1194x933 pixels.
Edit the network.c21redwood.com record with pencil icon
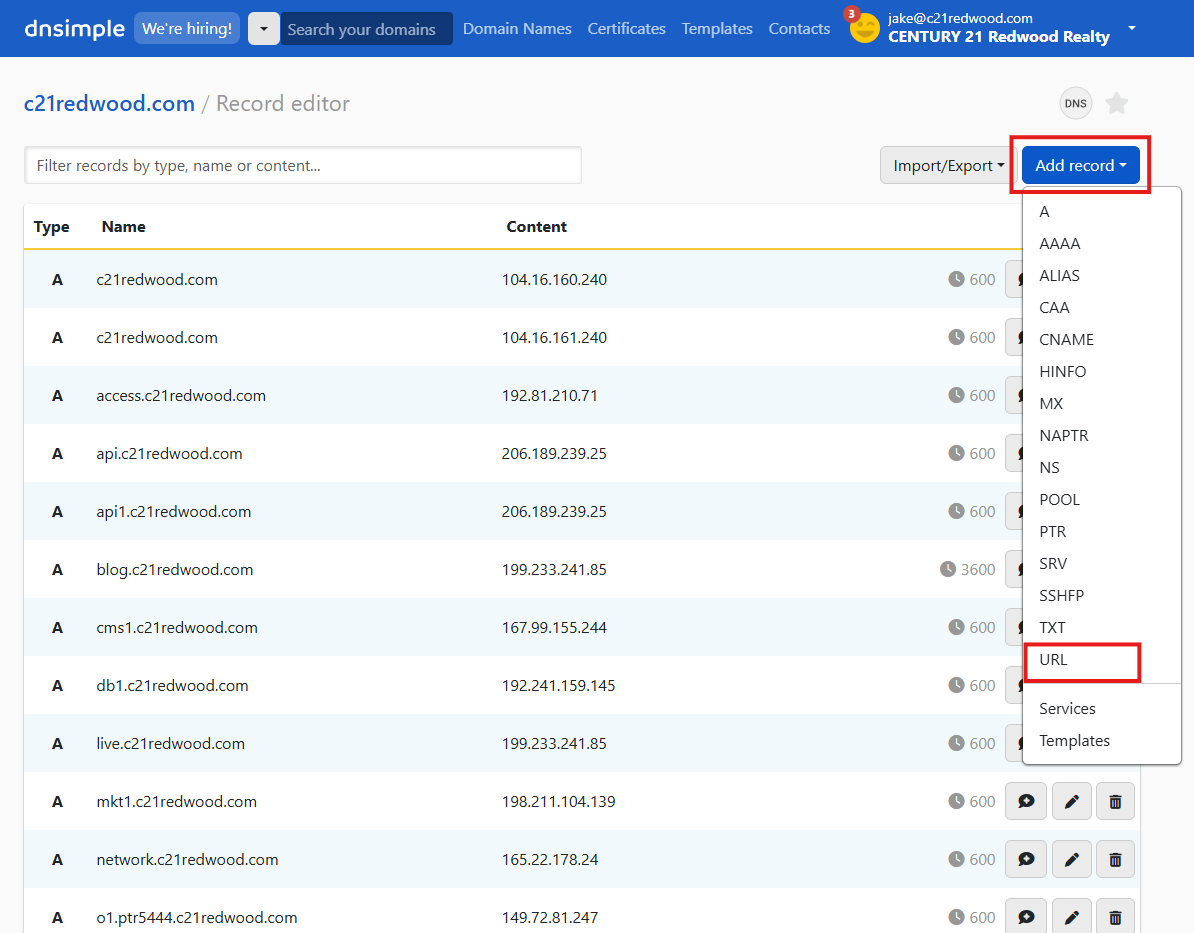coord(1071,859)
